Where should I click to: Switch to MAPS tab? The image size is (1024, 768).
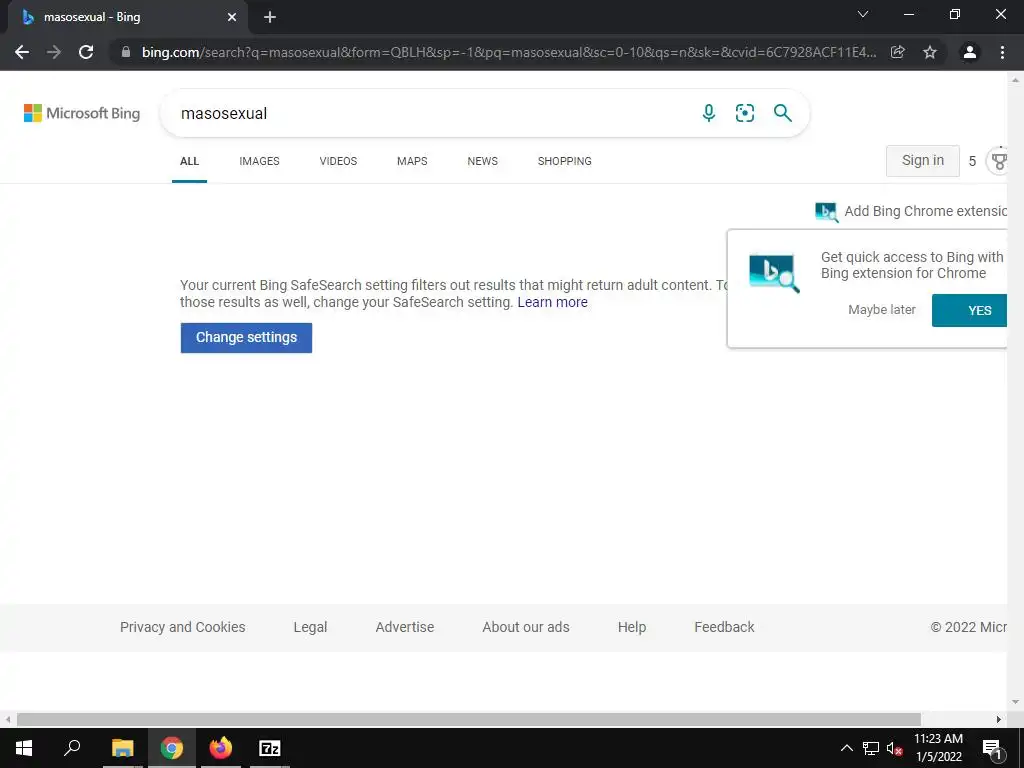[412, 161]
